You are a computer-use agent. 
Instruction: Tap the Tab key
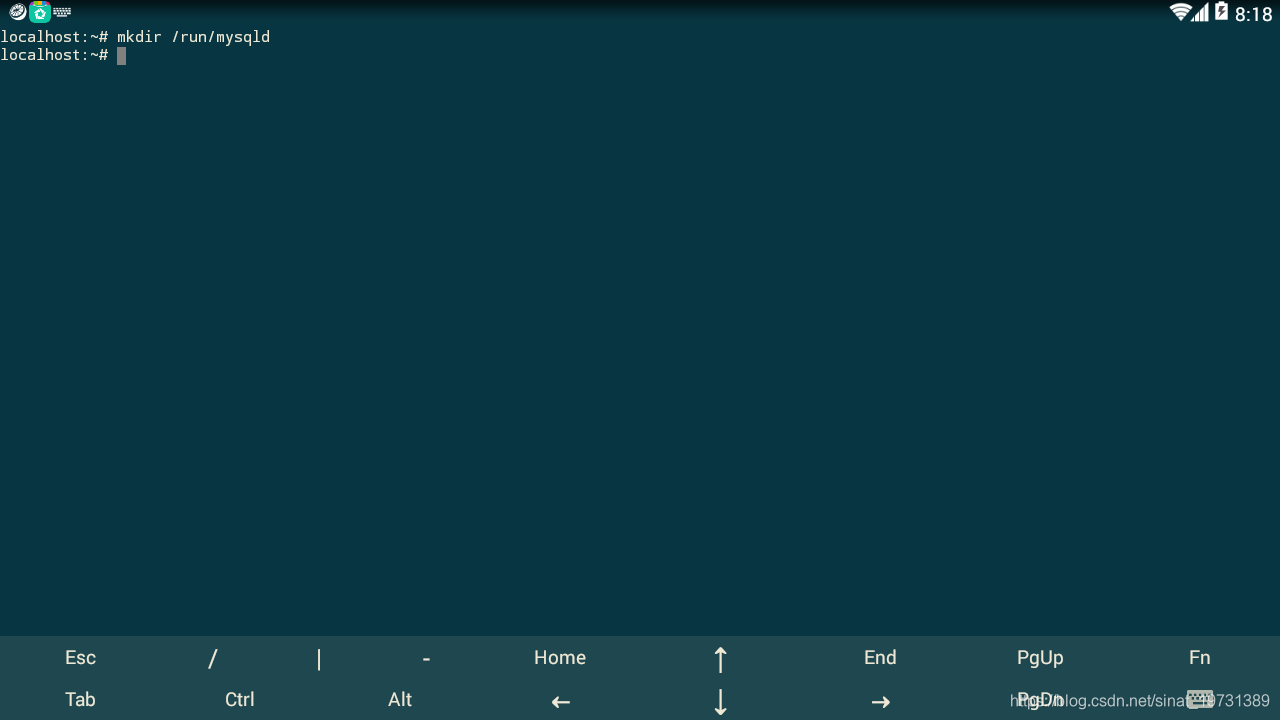(80, 699)
